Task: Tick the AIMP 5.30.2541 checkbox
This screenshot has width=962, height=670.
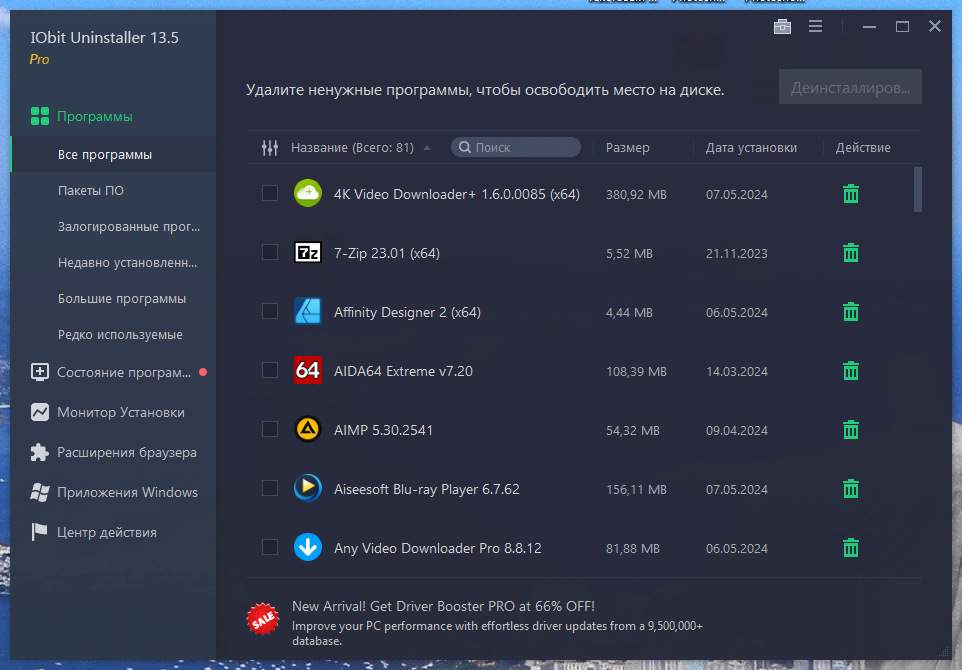Action: pos(270,429)
